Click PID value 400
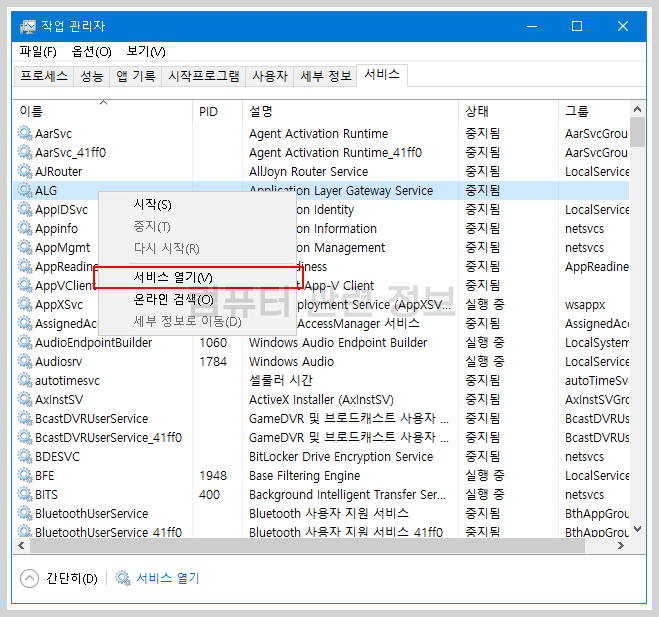659x617 pixels. tap(209, 495)
